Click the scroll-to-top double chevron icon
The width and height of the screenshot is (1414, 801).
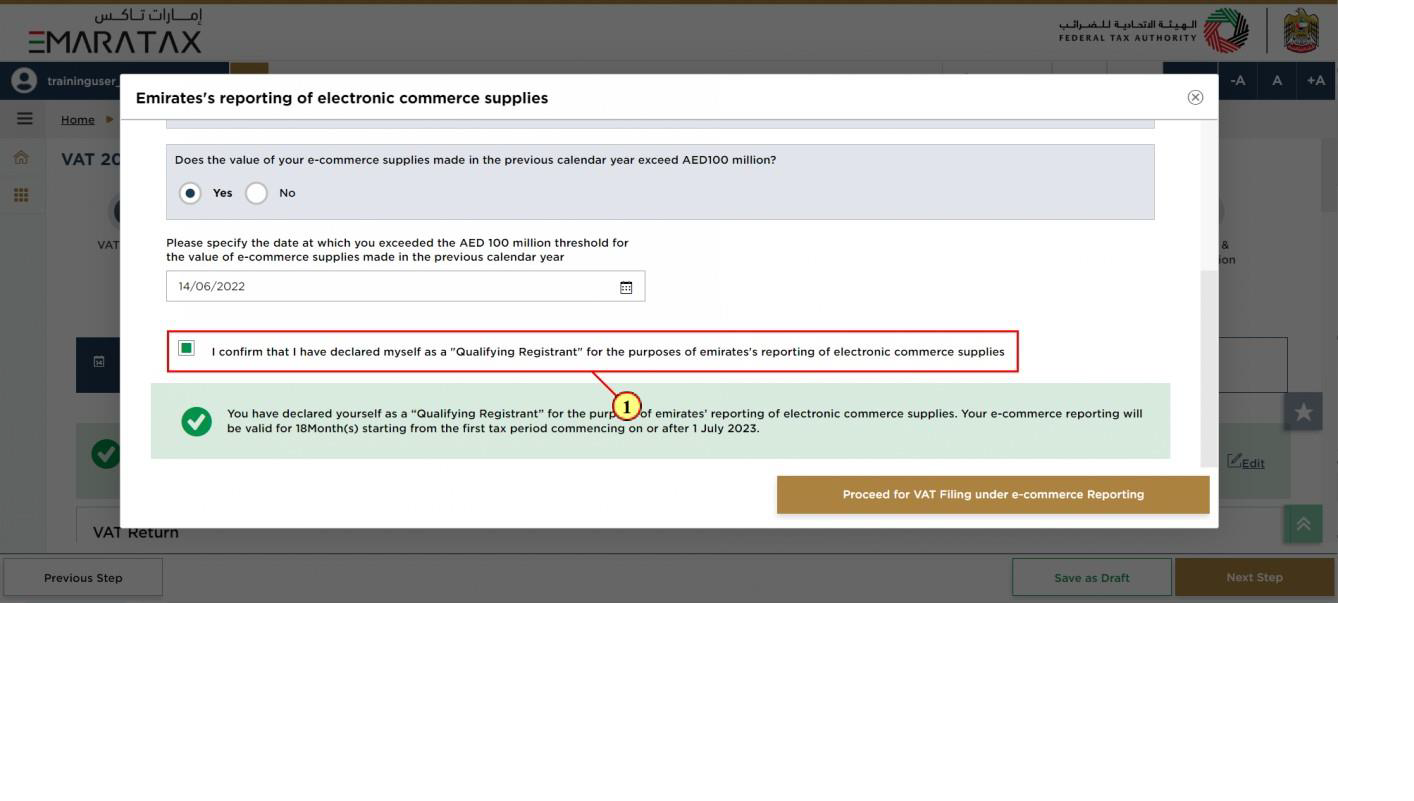1303,524
